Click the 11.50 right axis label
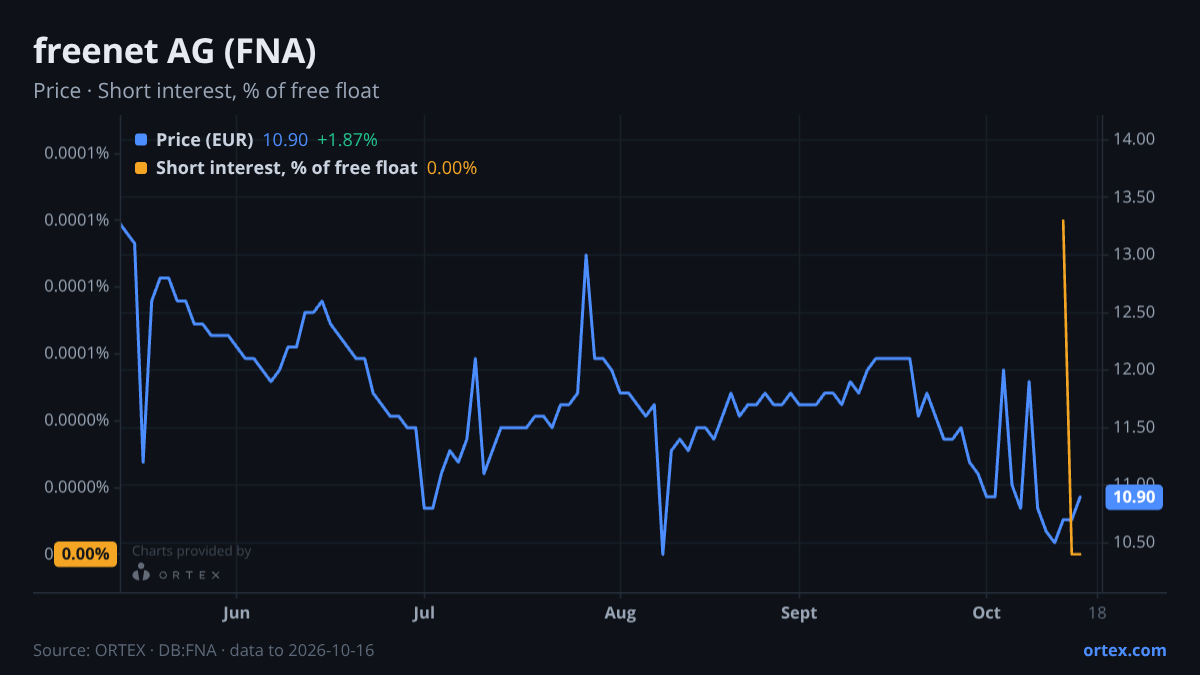This screenshot has height=675, width=1200. [x=1135, y=427]
